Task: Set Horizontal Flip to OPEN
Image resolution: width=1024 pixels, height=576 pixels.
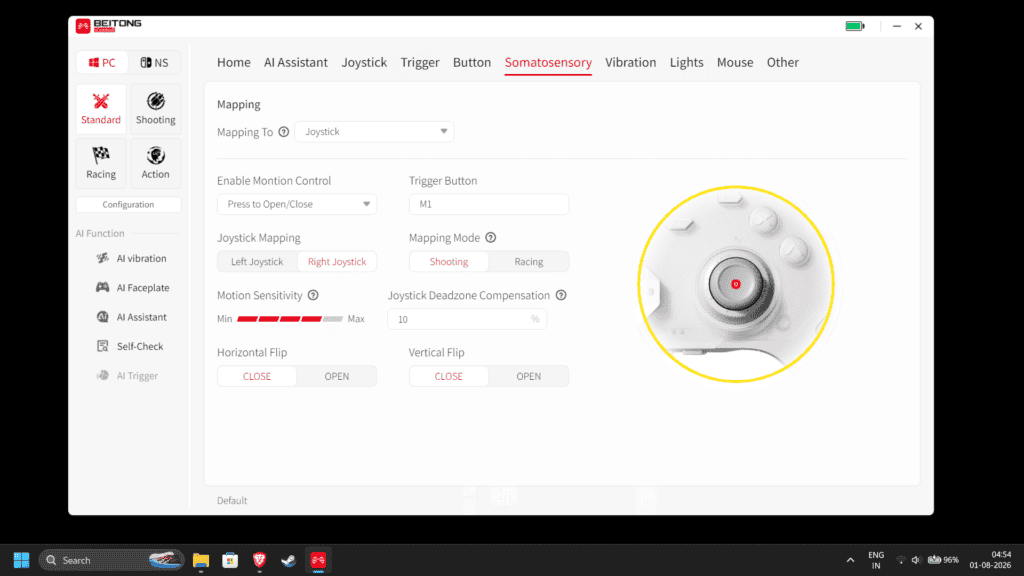Action: [337, 376]
